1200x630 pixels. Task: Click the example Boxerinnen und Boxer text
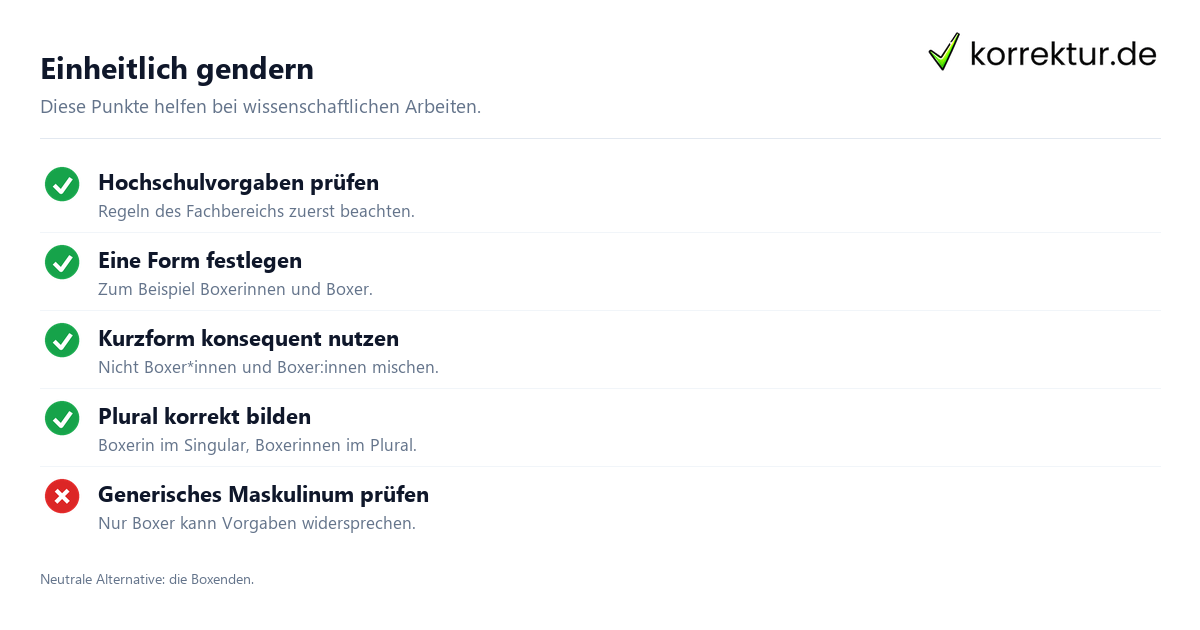[235, 290]
